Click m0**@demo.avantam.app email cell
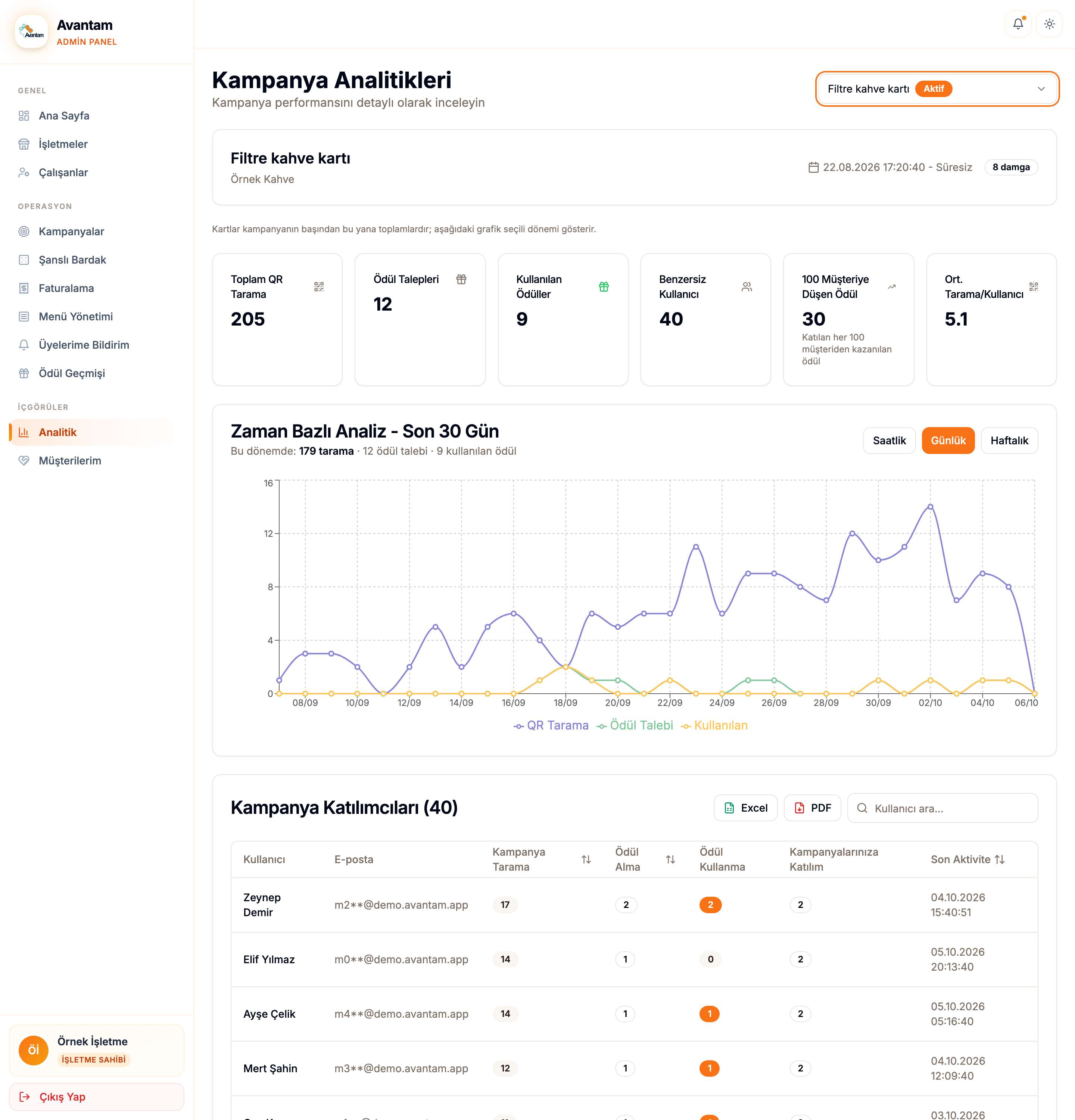This screenshot has height=1120, width=1075. (x=401, y=959)
